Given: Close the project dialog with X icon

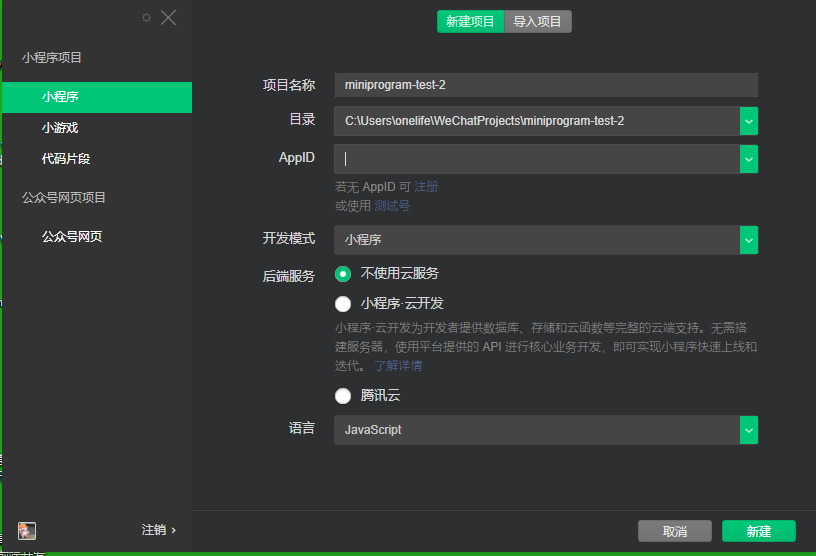Looking at the screenshot, I should (168, 17).
